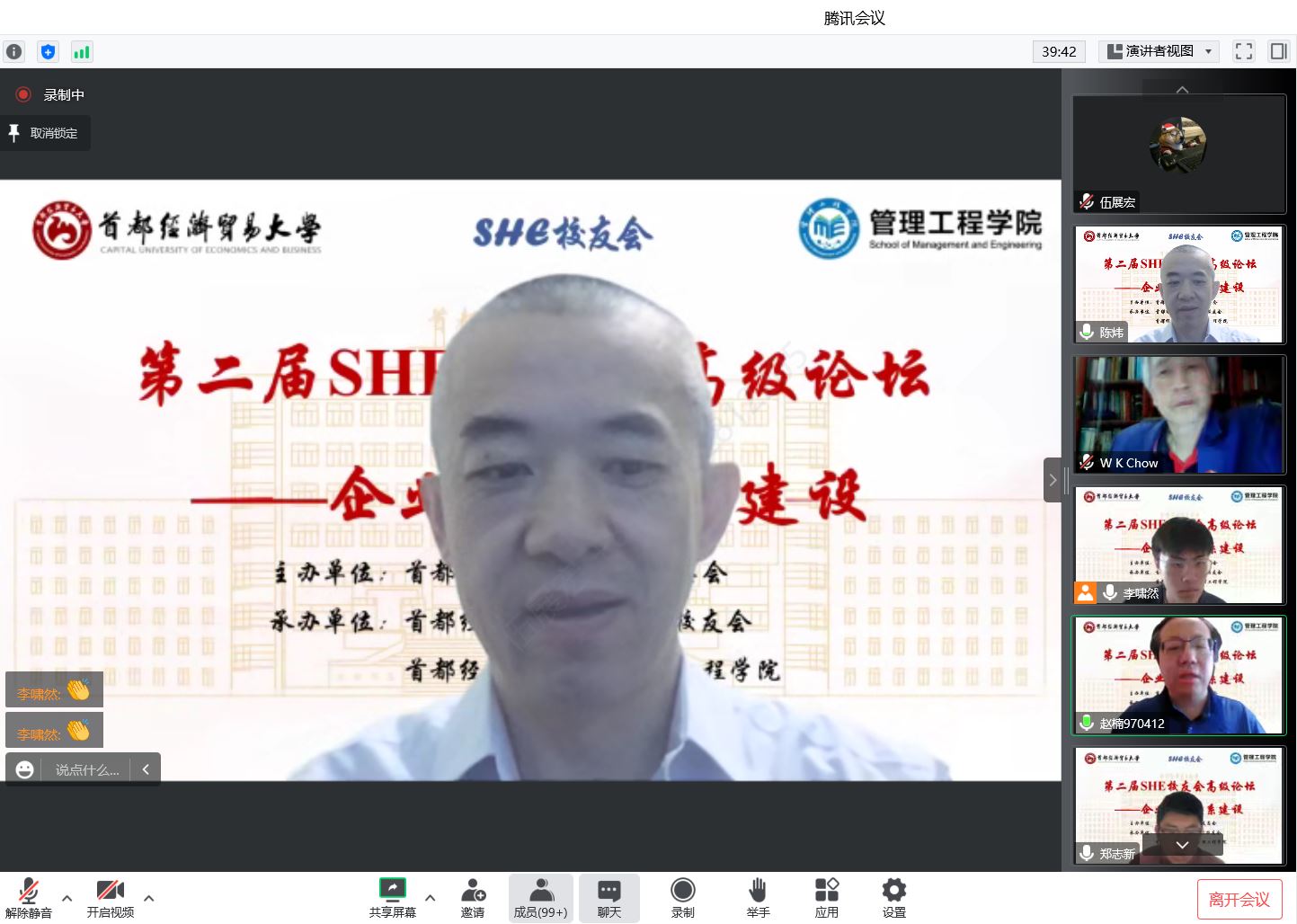Page up in the participant thumbnails
The width and height of the screenshot is (1297, 924).
tap(1182, 89)
